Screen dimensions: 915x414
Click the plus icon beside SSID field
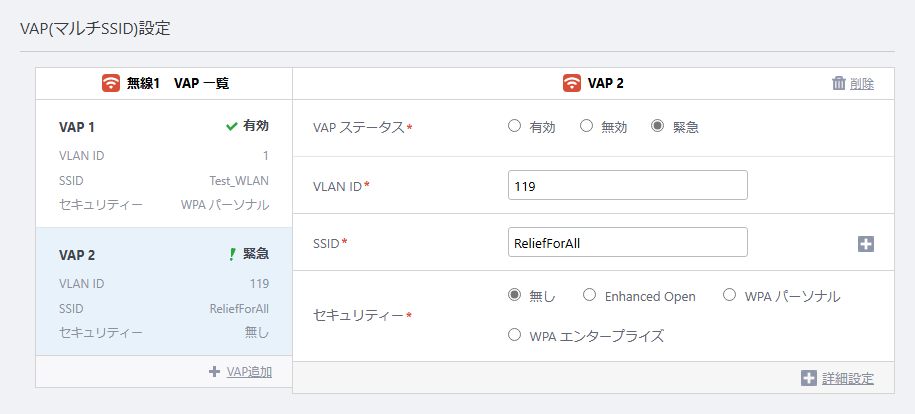click(x=866, y=245)
